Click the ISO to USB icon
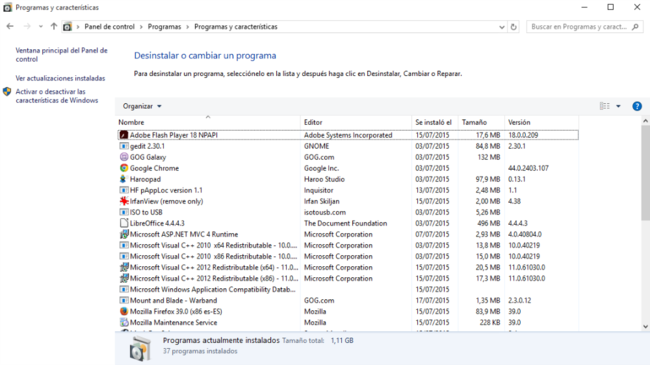 coord(124,212)
